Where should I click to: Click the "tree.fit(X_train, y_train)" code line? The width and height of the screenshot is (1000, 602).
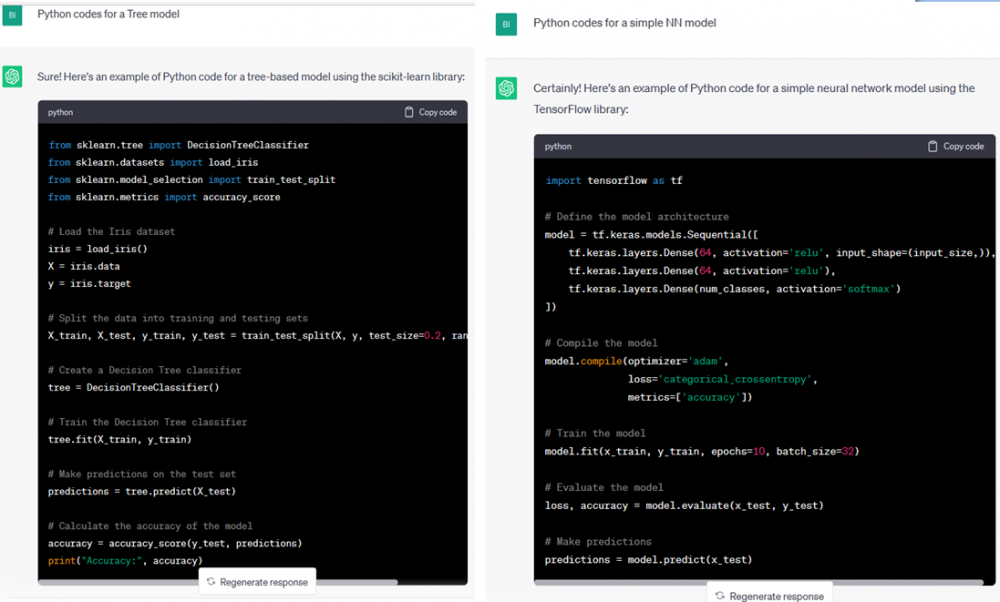click(x=119, y=439)
